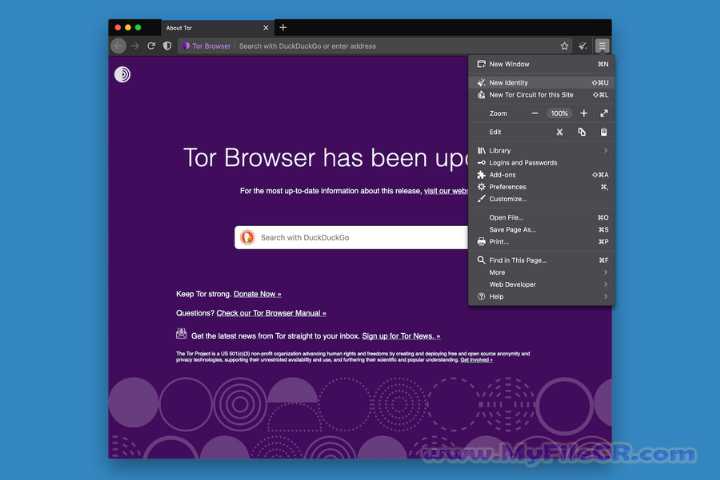The width and height of the screenshot is (720, 480).
Task: Choose Find in This Page...
Action: click(x=541, y=260)
